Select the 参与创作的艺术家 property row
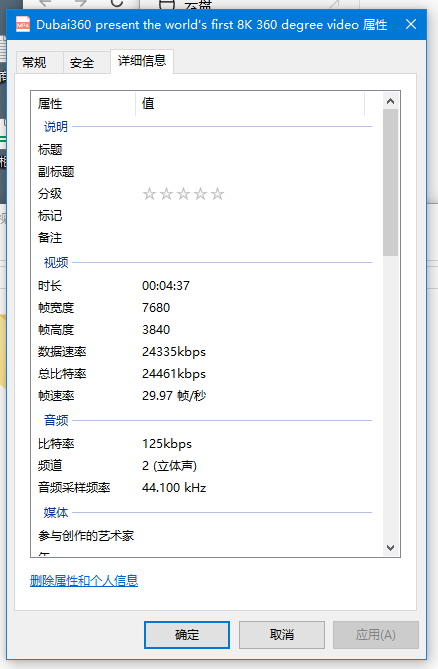The image size is (438, 669). 205,535
